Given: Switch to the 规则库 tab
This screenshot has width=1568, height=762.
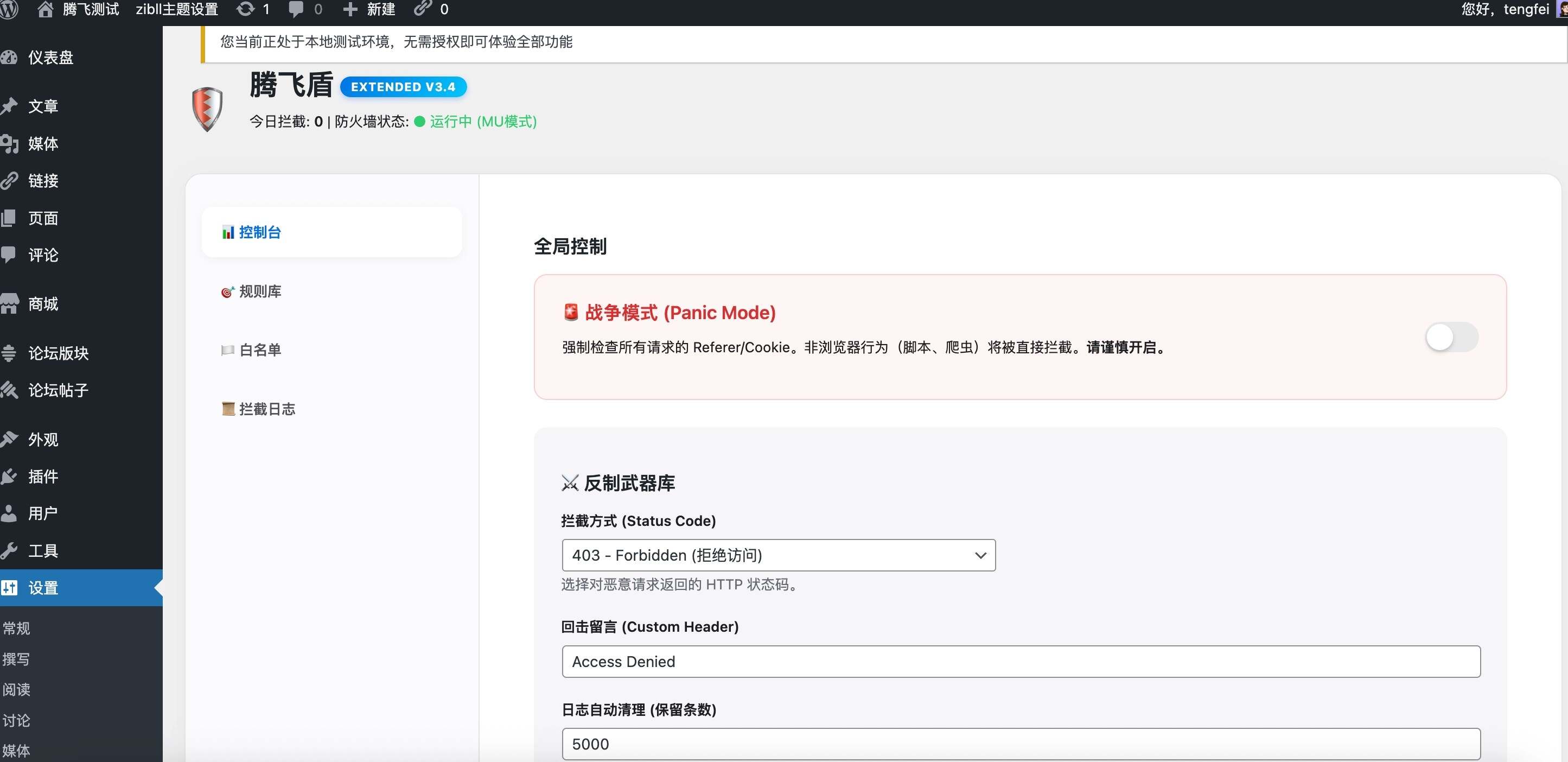Looking at the screenshot, I should pos(259,291).
